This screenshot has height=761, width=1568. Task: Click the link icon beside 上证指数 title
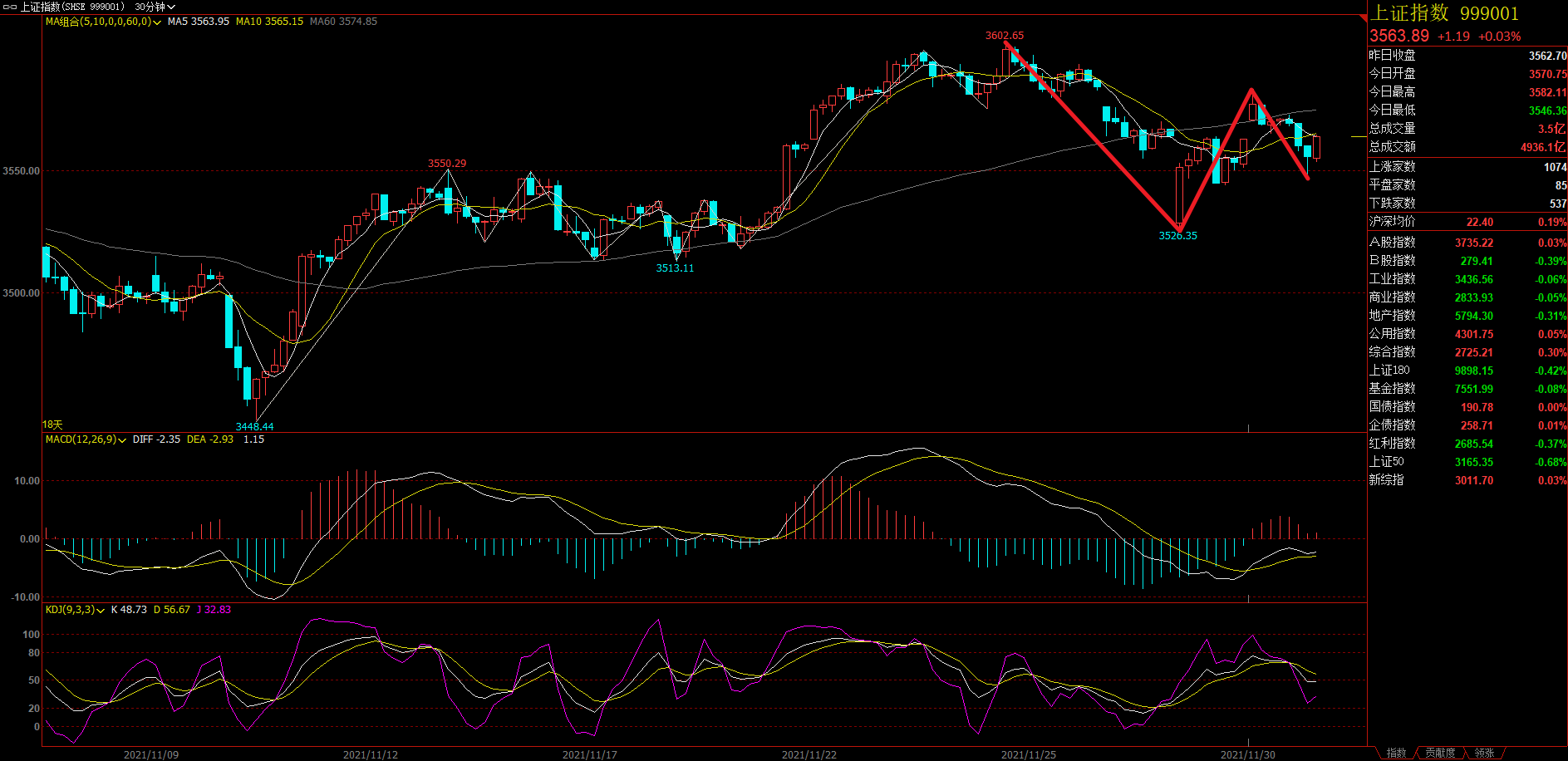[x=10, y=7]
